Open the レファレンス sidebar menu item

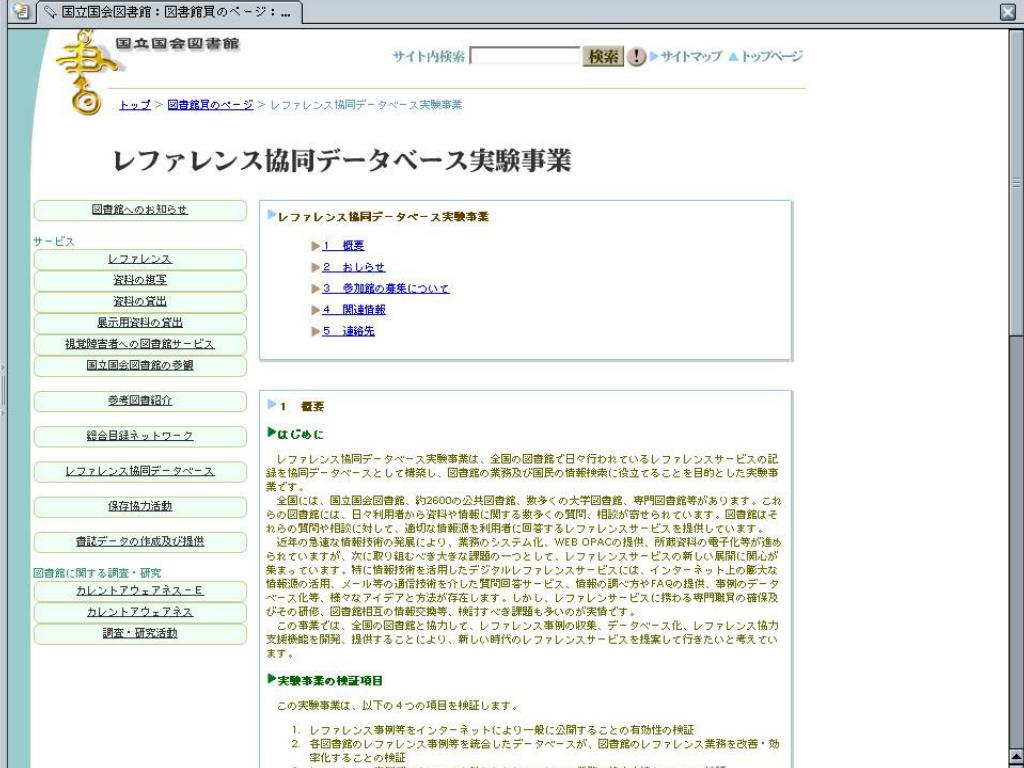[140, 259]
